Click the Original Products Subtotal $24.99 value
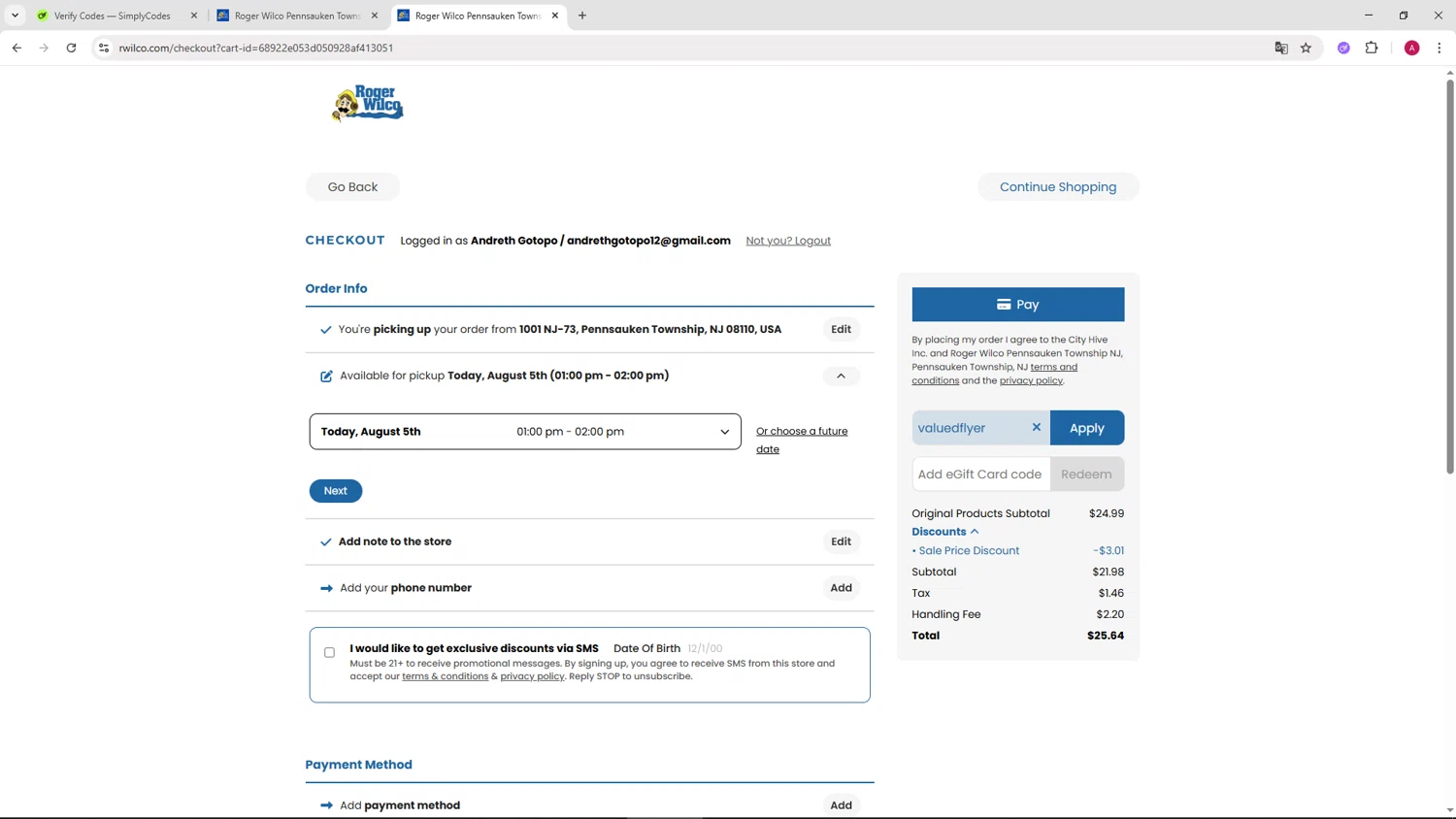Image resolution: width=1456 pixels, height=819 pixels. point(1107,513)
